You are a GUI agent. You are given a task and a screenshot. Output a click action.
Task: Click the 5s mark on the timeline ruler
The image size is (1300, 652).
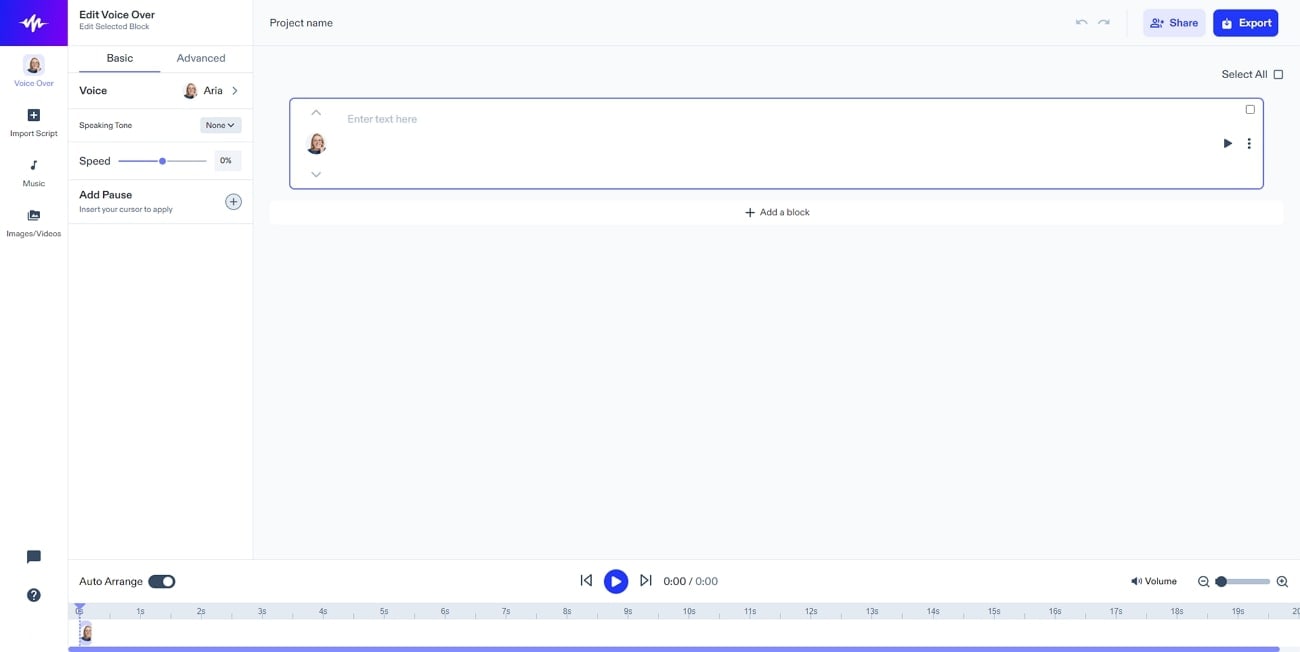(384, 611)
